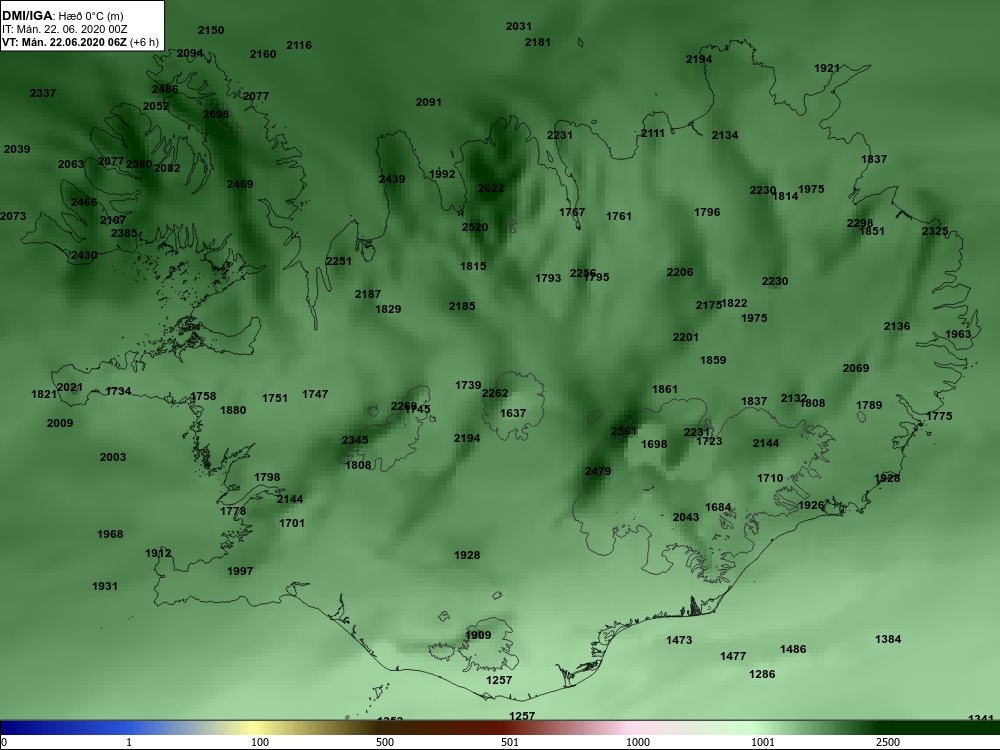The image size is (1000, 750).
Task: Click the map value 1909
Action: tap(478, 635)
